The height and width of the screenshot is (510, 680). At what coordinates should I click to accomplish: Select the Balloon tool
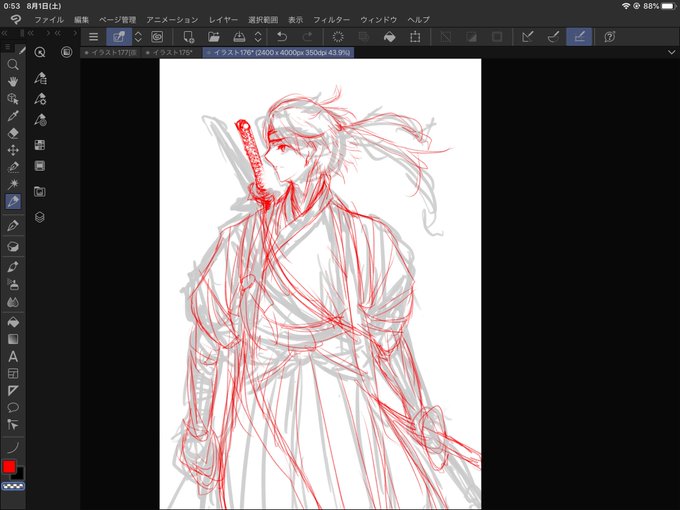pos(13,407)
